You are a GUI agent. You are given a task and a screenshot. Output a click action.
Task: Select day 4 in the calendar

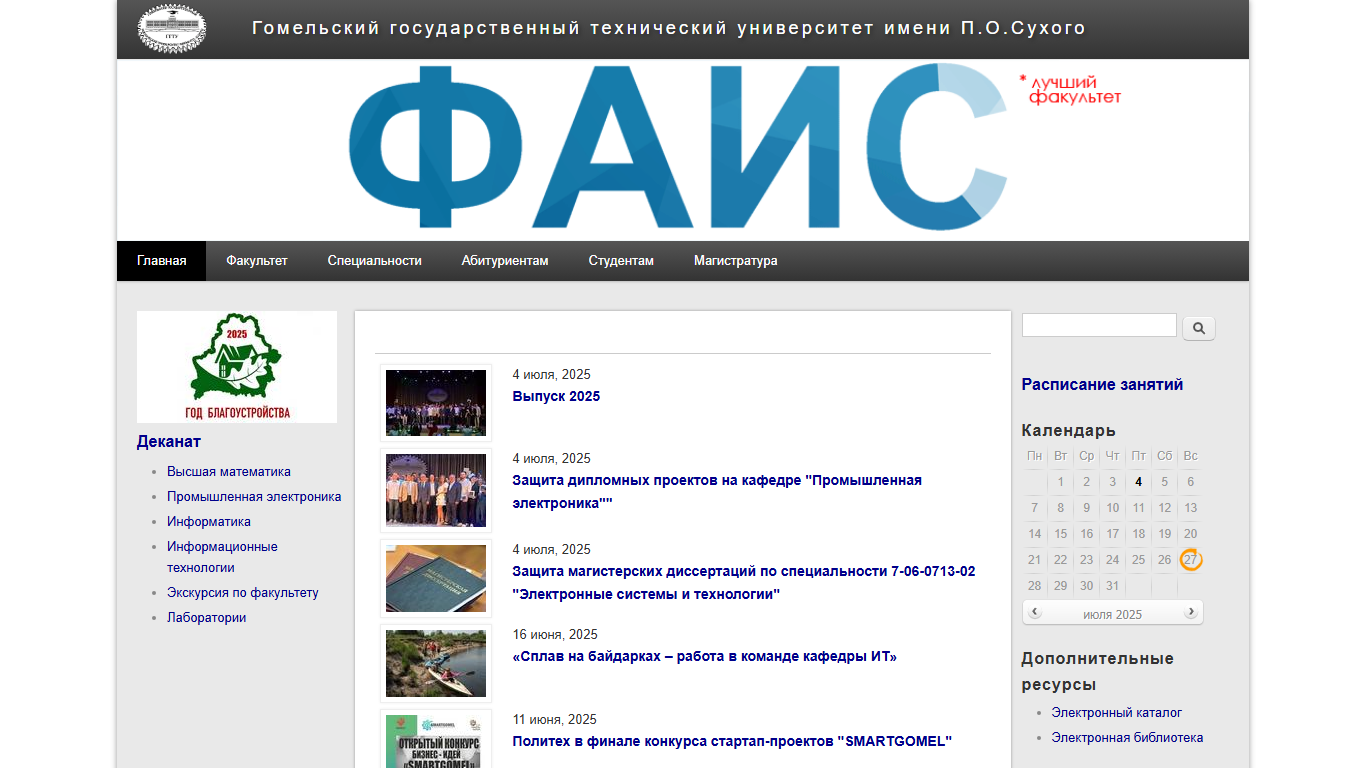(x=1139, y=481)
